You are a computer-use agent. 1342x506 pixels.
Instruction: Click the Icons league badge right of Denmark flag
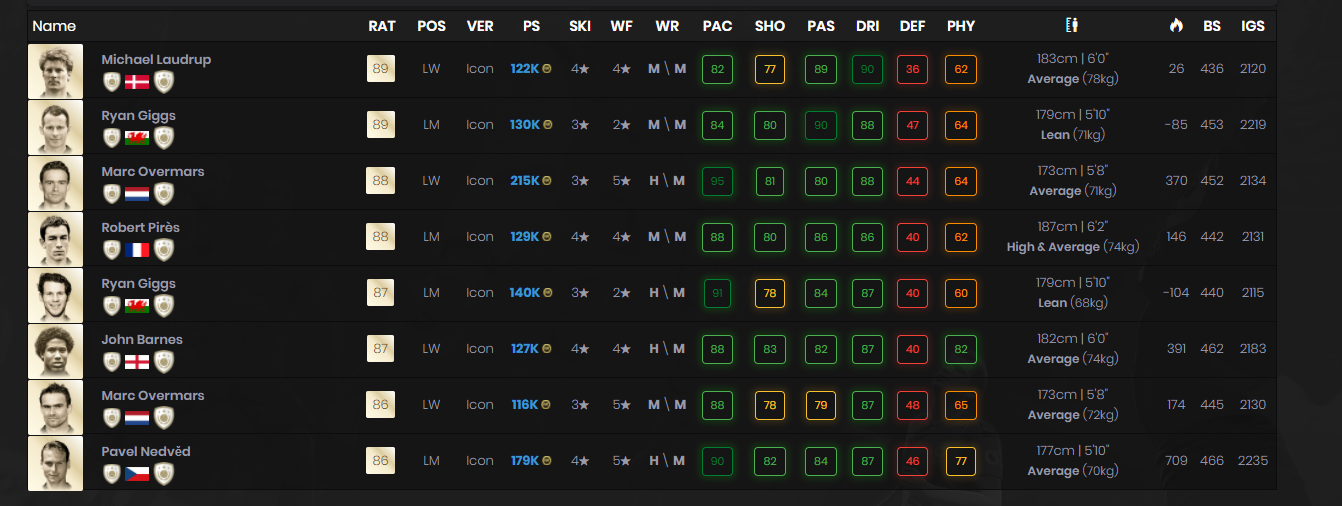(x=164, y=81)
